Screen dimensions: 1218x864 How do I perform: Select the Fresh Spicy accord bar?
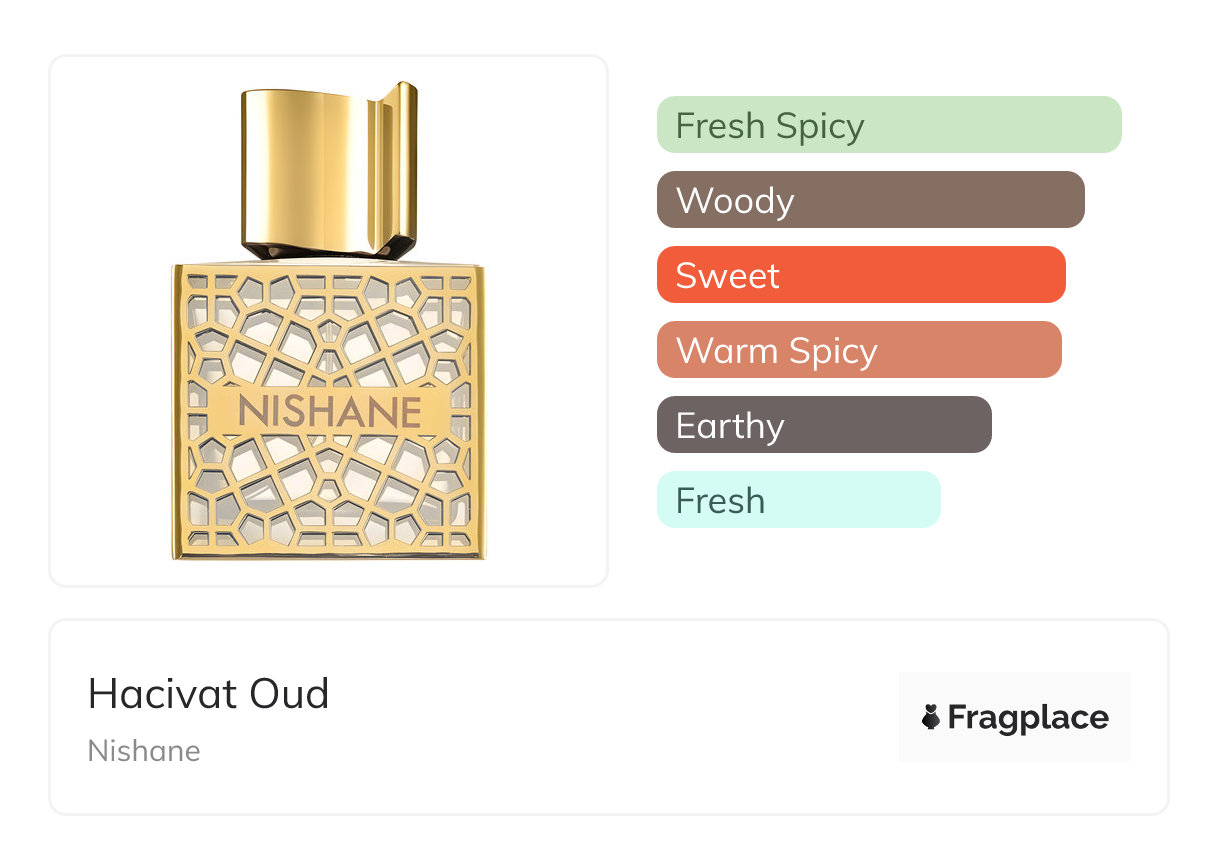[x=888, y=125]
